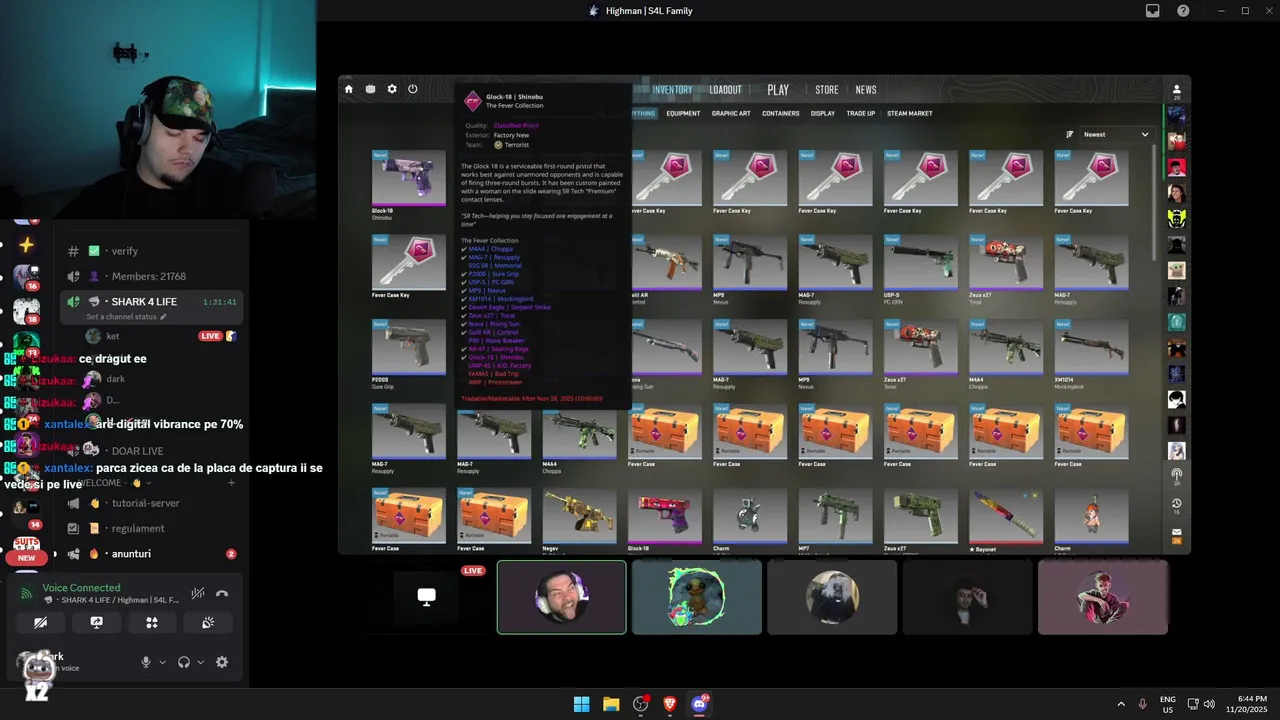1280x720 pixels.
Task: Select the DISPLAY filter
Action: pyautogui.click(x=823, y=114)
